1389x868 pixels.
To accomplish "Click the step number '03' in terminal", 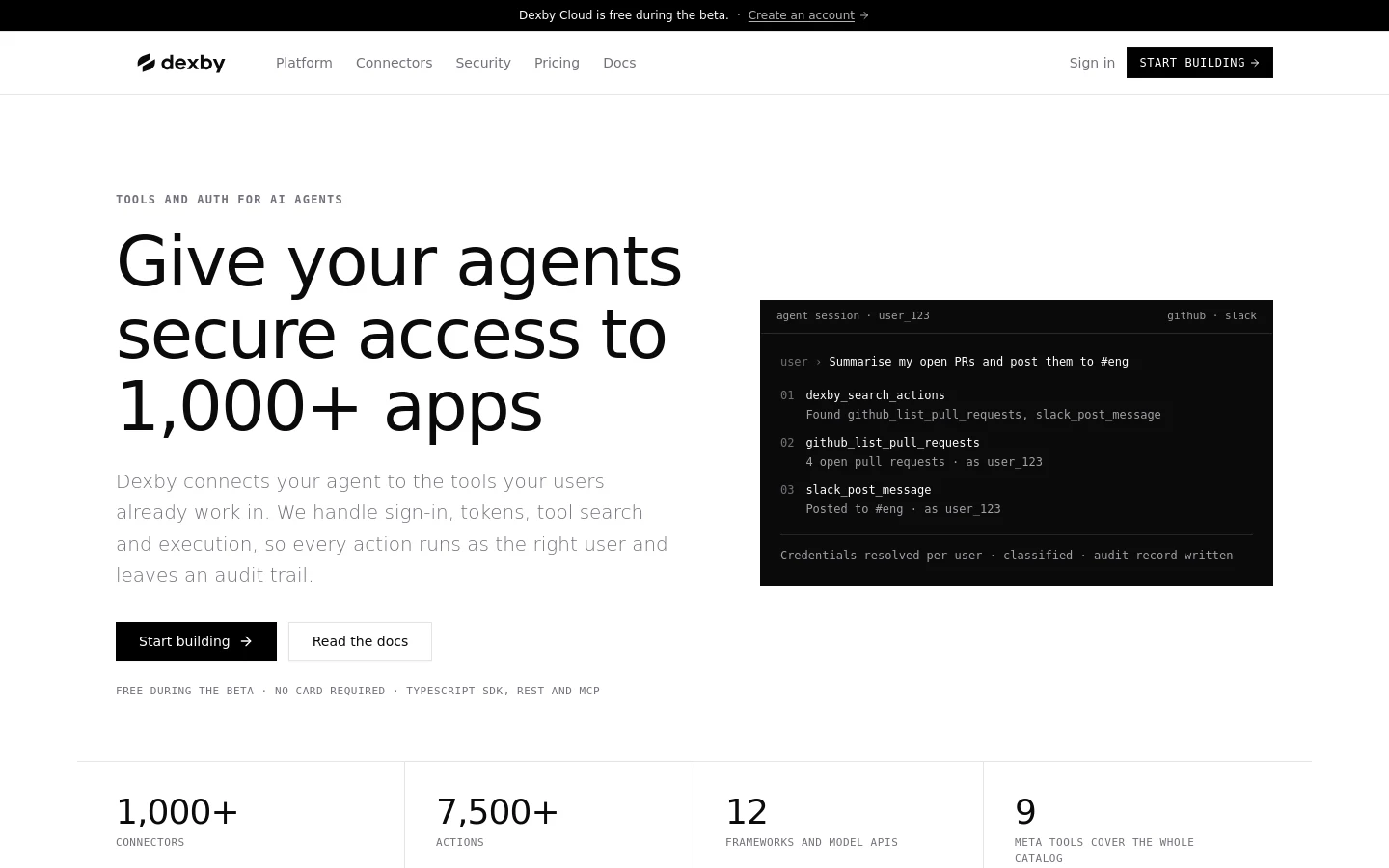I will click(787, 490).
